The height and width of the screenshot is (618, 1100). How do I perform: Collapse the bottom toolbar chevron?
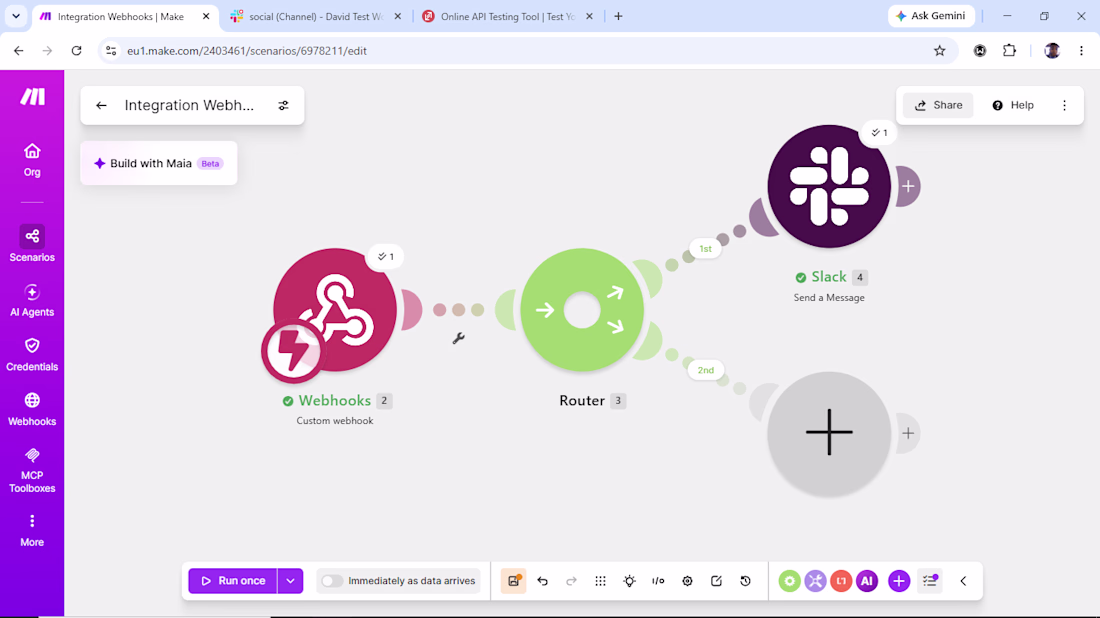click(963, 581)
